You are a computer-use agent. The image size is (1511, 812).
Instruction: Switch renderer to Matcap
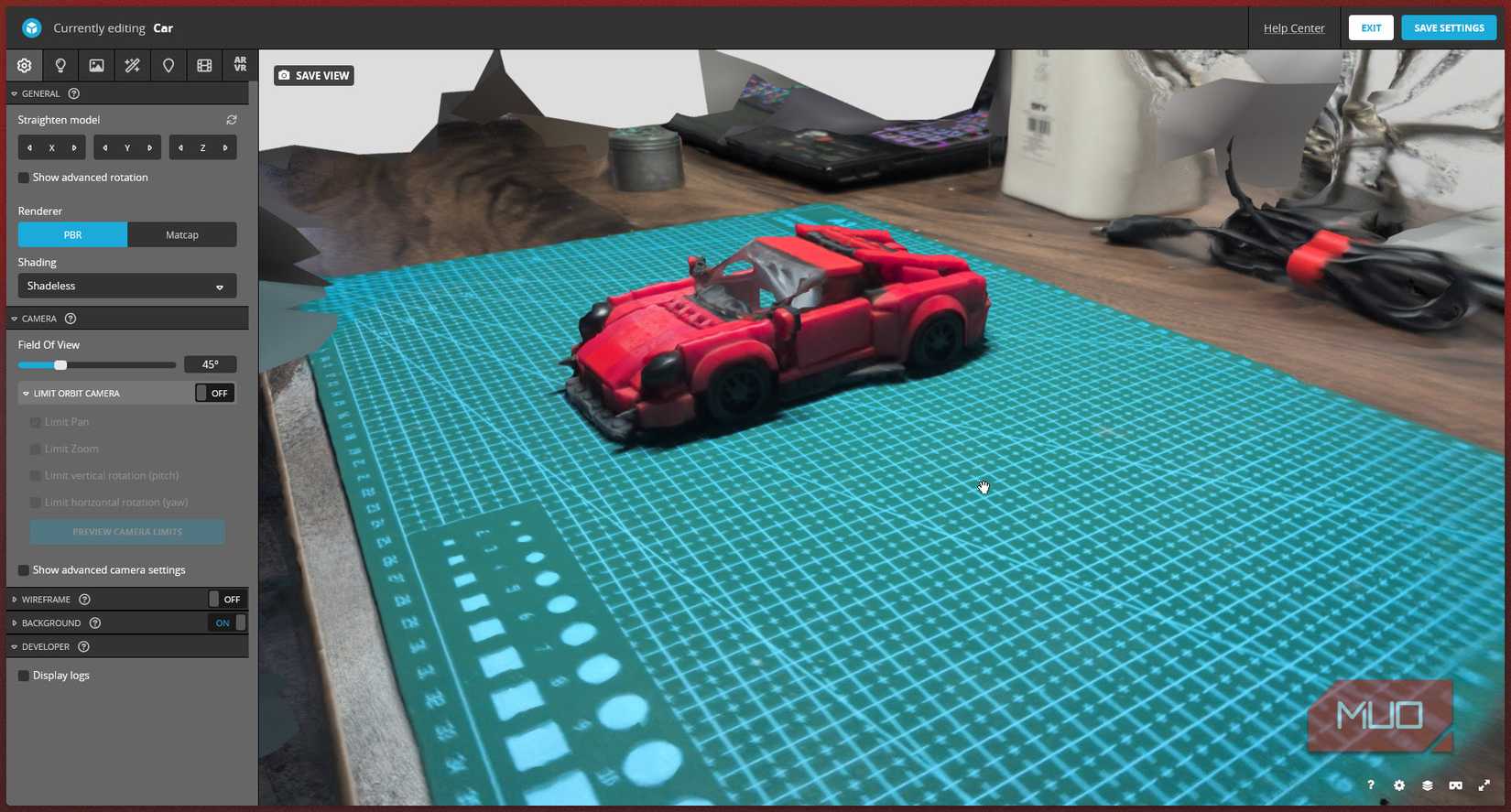tap(182, 235)
